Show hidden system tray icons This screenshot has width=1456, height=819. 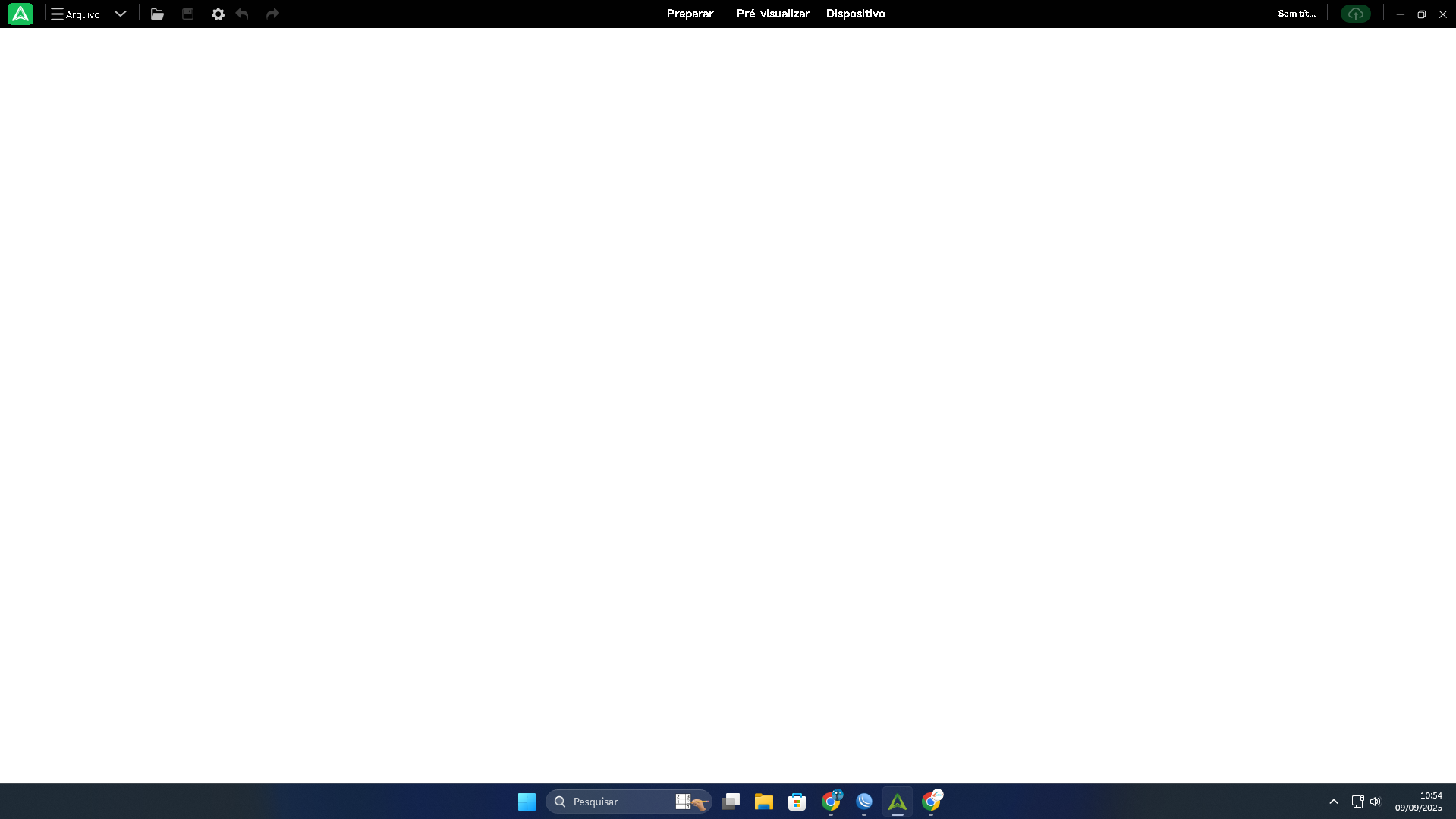[1333, 802]
